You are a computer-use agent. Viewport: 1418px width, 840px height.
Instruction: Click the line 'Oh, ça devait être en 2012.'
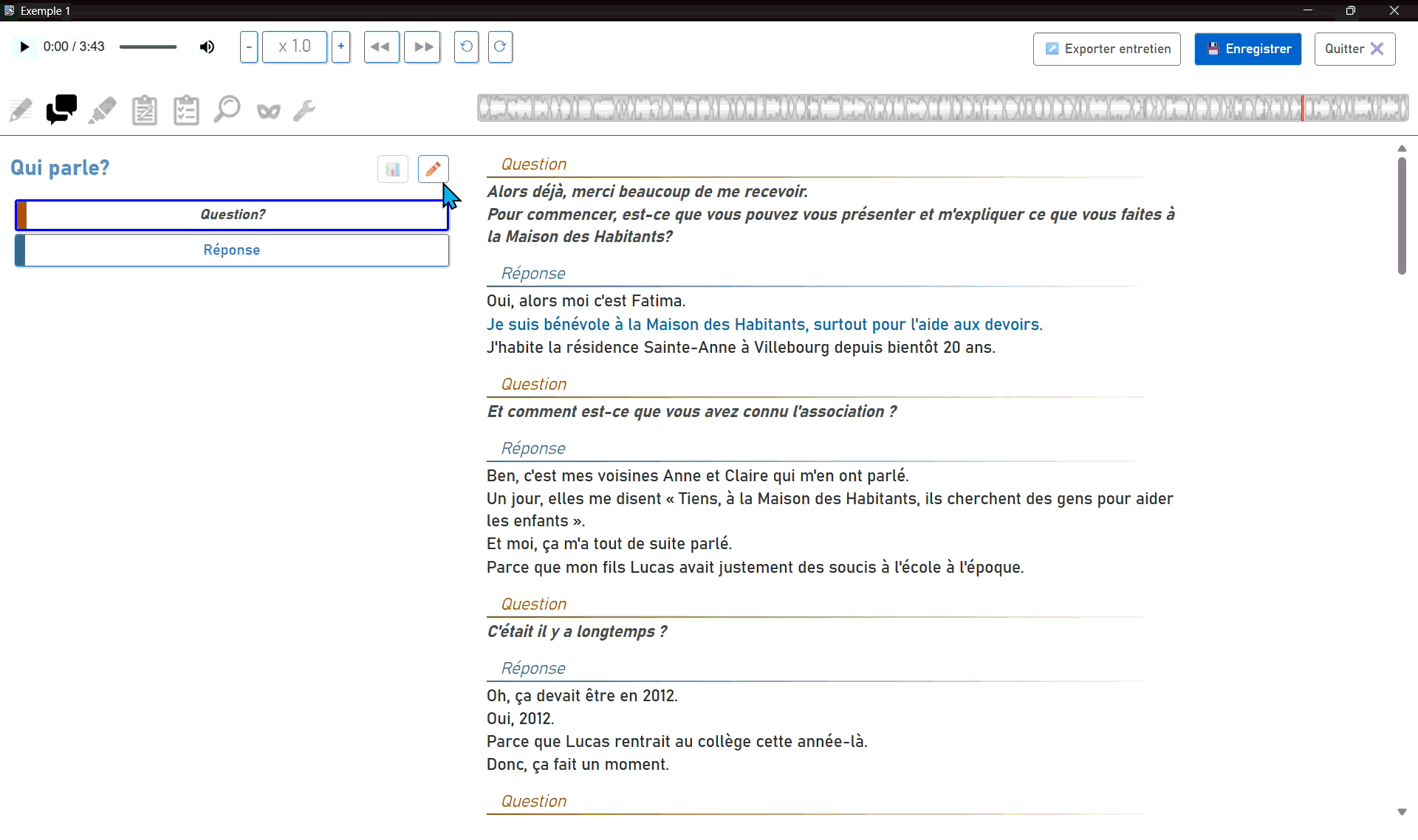click(x=582, y=696)
